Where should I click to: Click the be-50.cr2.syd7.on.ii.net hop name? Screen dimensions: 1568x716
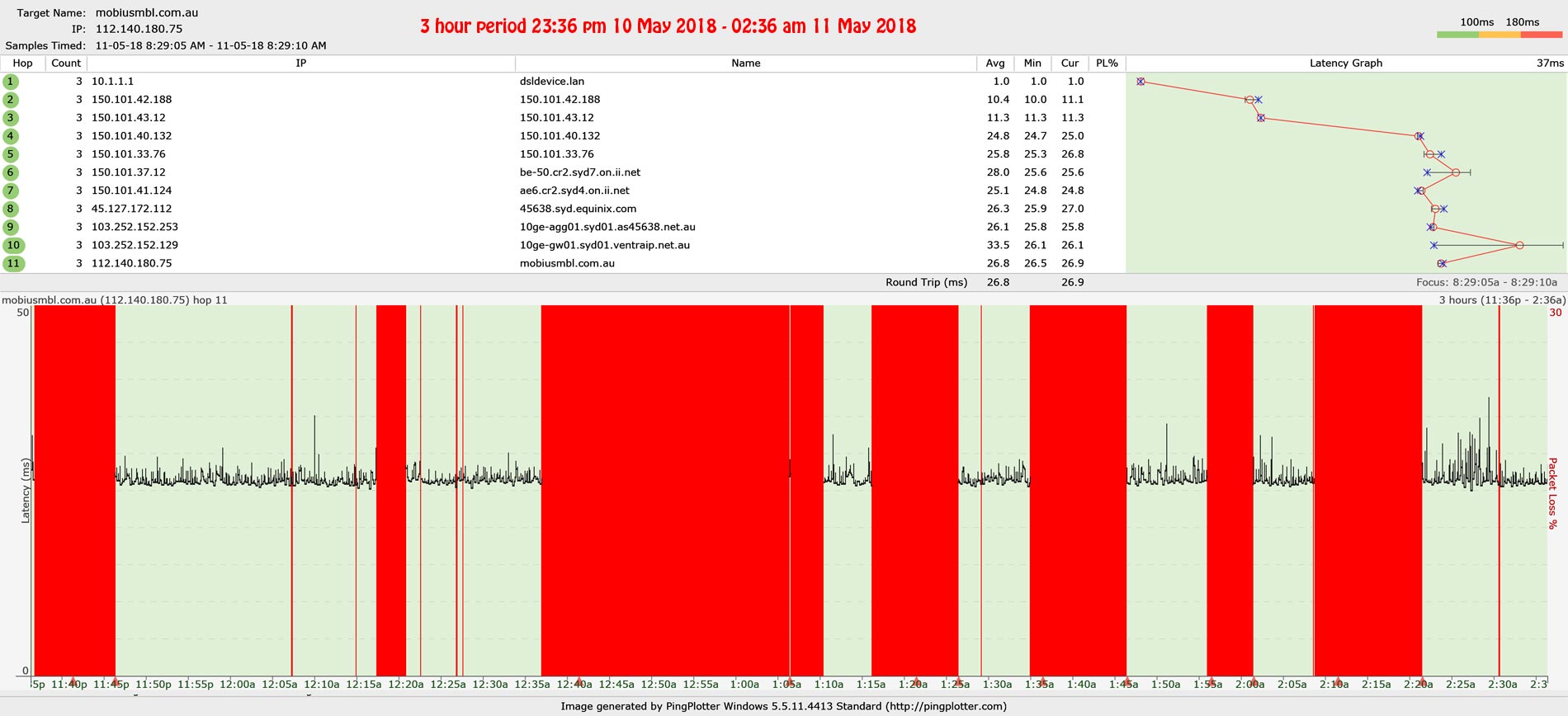pyautogui.click(x=579, y=172)
